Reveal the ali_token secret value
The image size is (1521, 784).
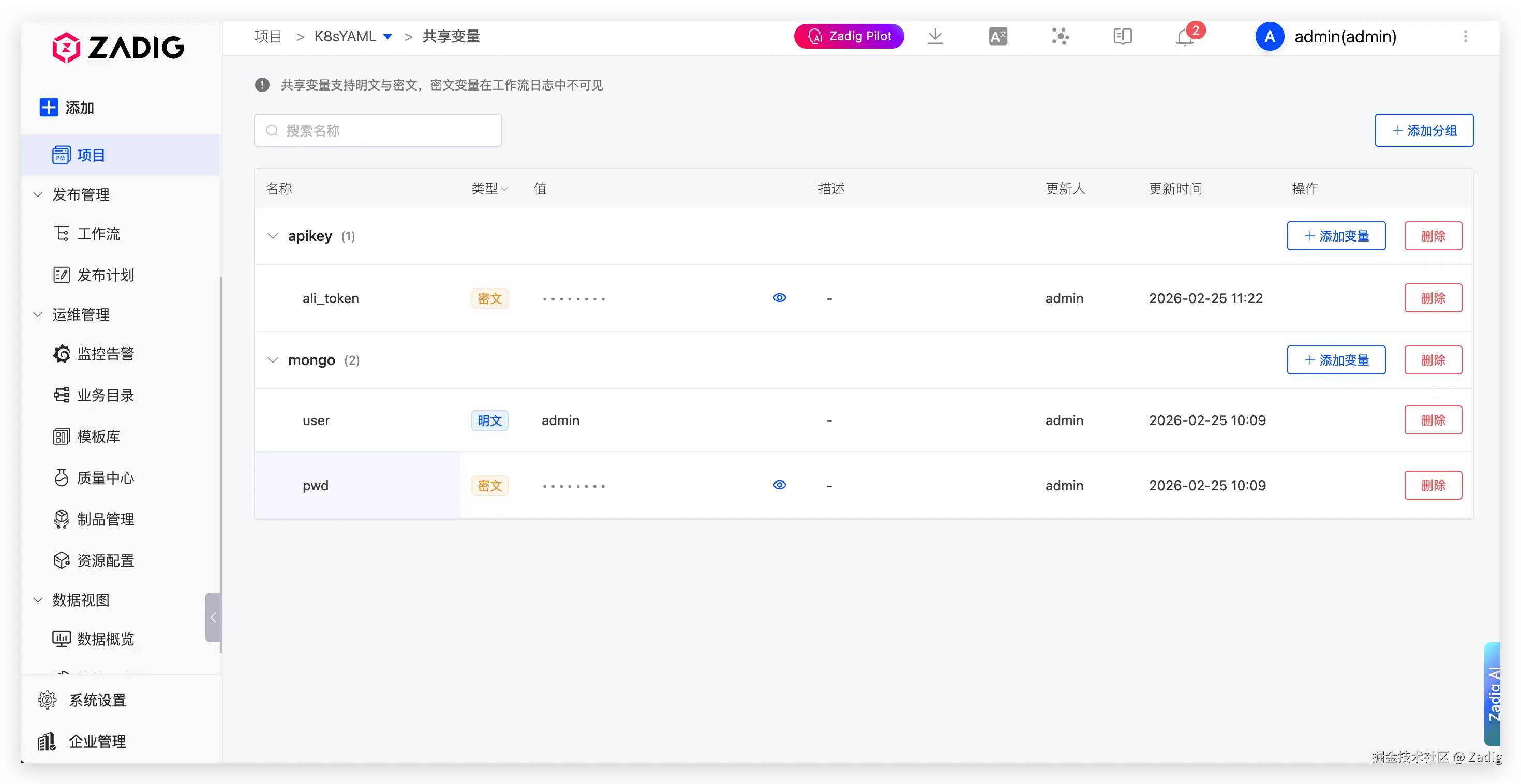(x=780, y=297)
